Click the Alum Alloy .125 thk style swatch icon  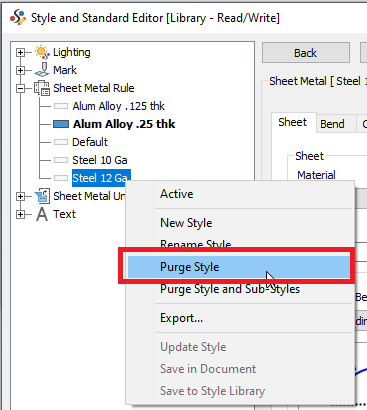pos(61,106)
